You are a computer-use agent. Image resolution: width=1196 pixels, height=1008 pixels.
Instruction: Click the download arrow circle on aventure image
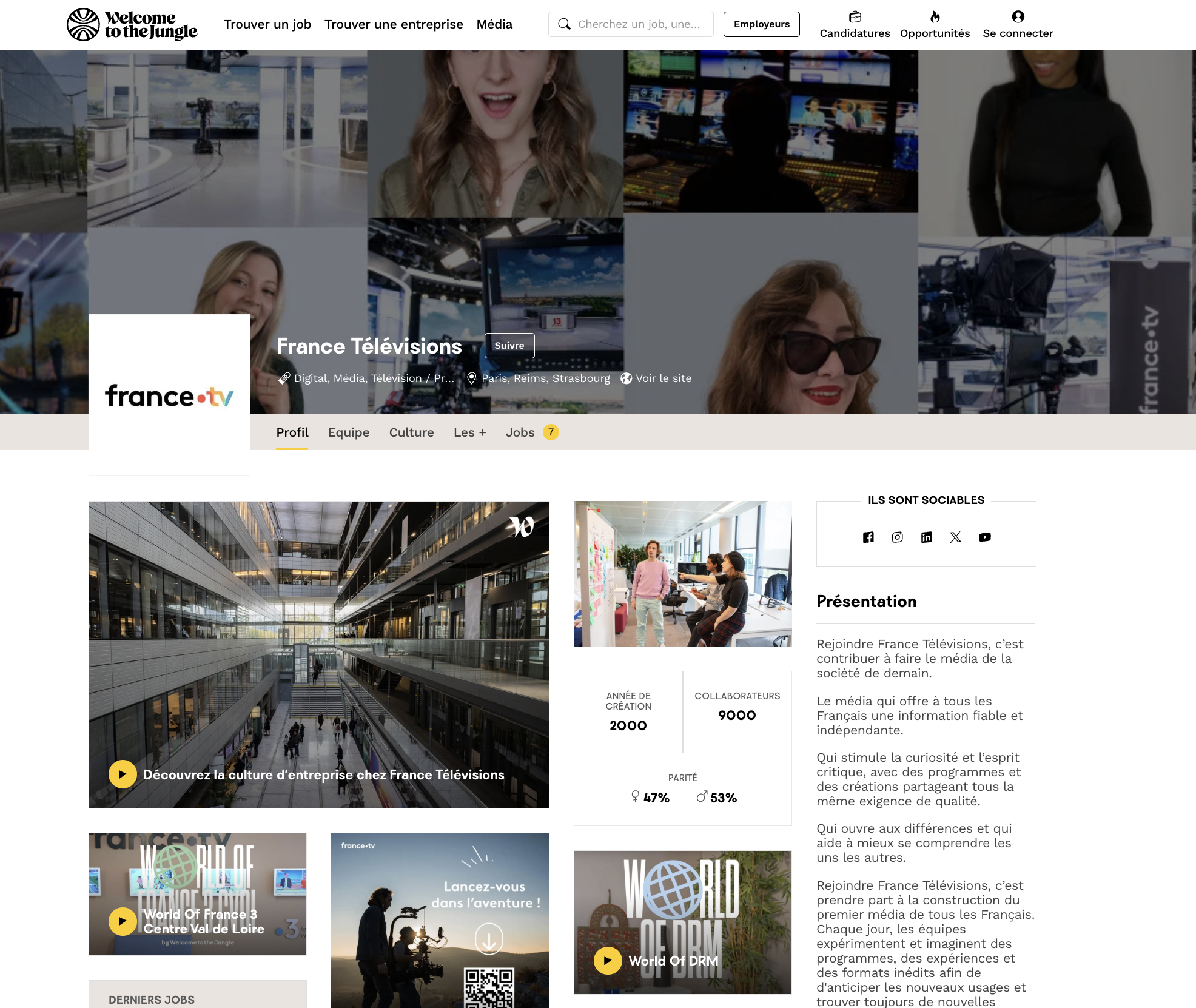point(489,939)
